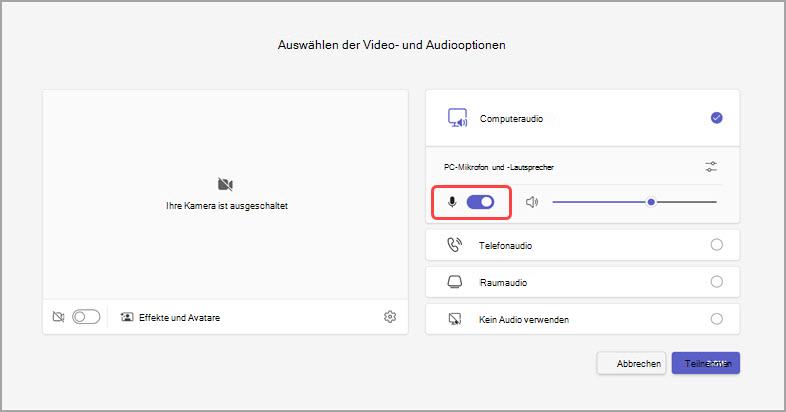Click the Kein Audio verwenden label
Viewport: 786px width, 412px height.
524,320
